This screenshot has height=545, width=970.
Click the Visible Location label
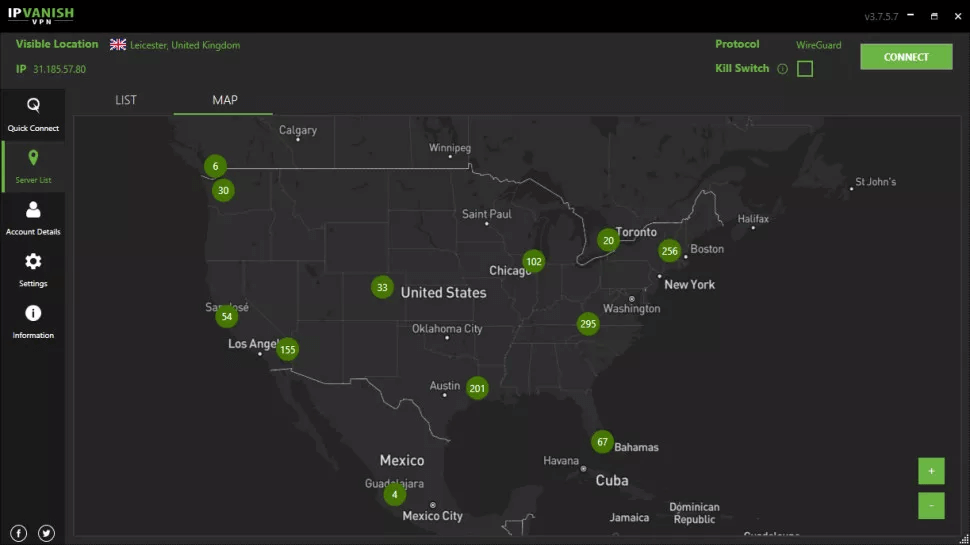[57, 44]
